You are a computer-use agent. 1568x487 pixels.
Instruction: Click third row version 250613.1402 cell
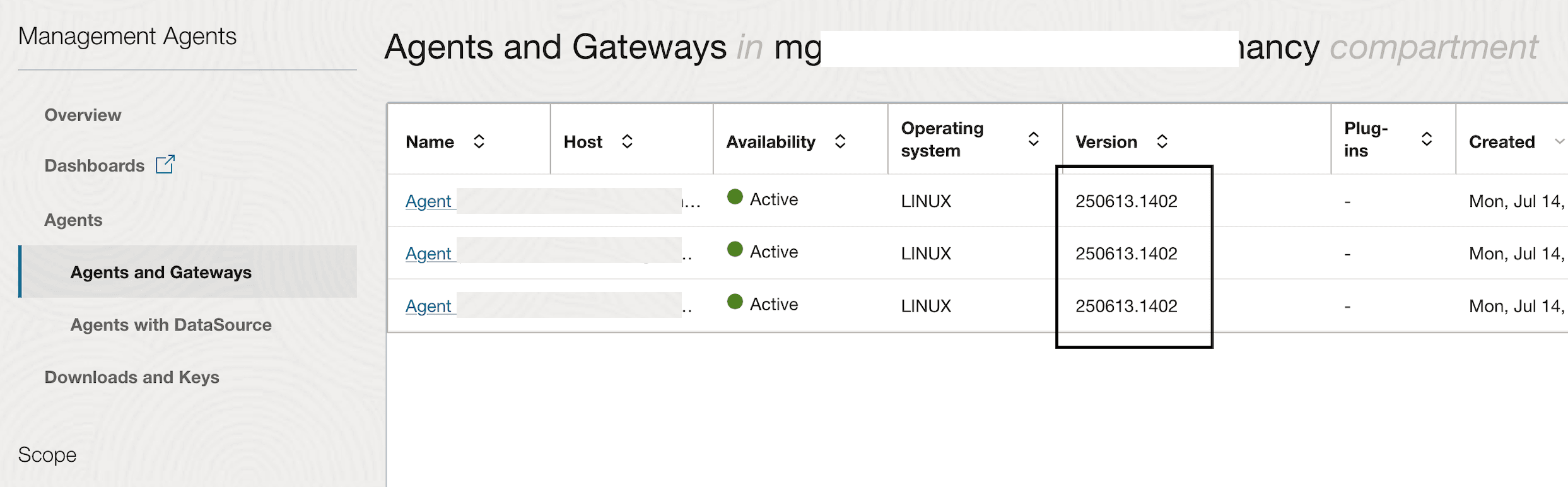pos(1126,306)
